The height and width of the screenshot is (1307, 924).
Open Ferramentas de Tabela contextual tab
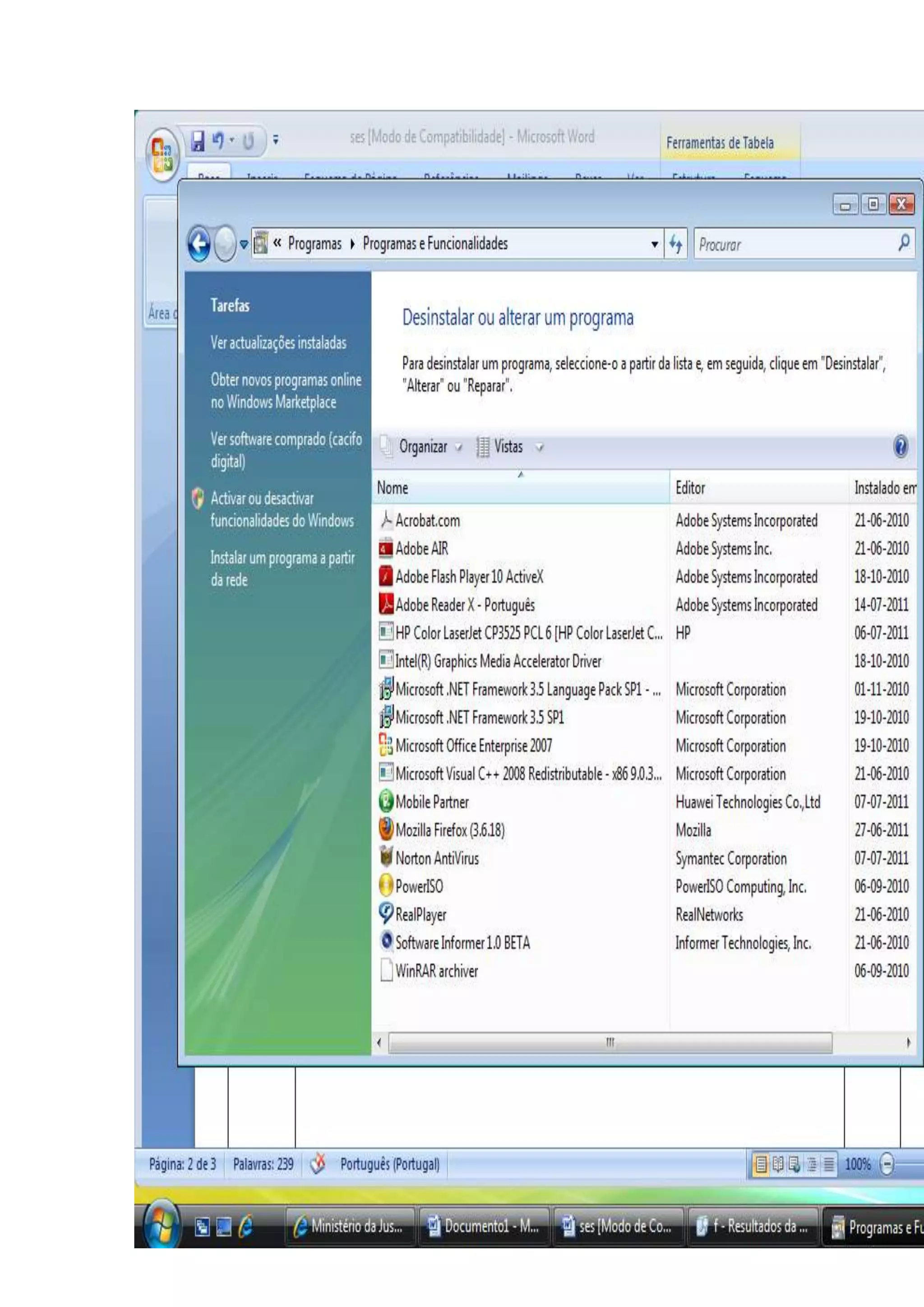[720, 143]
